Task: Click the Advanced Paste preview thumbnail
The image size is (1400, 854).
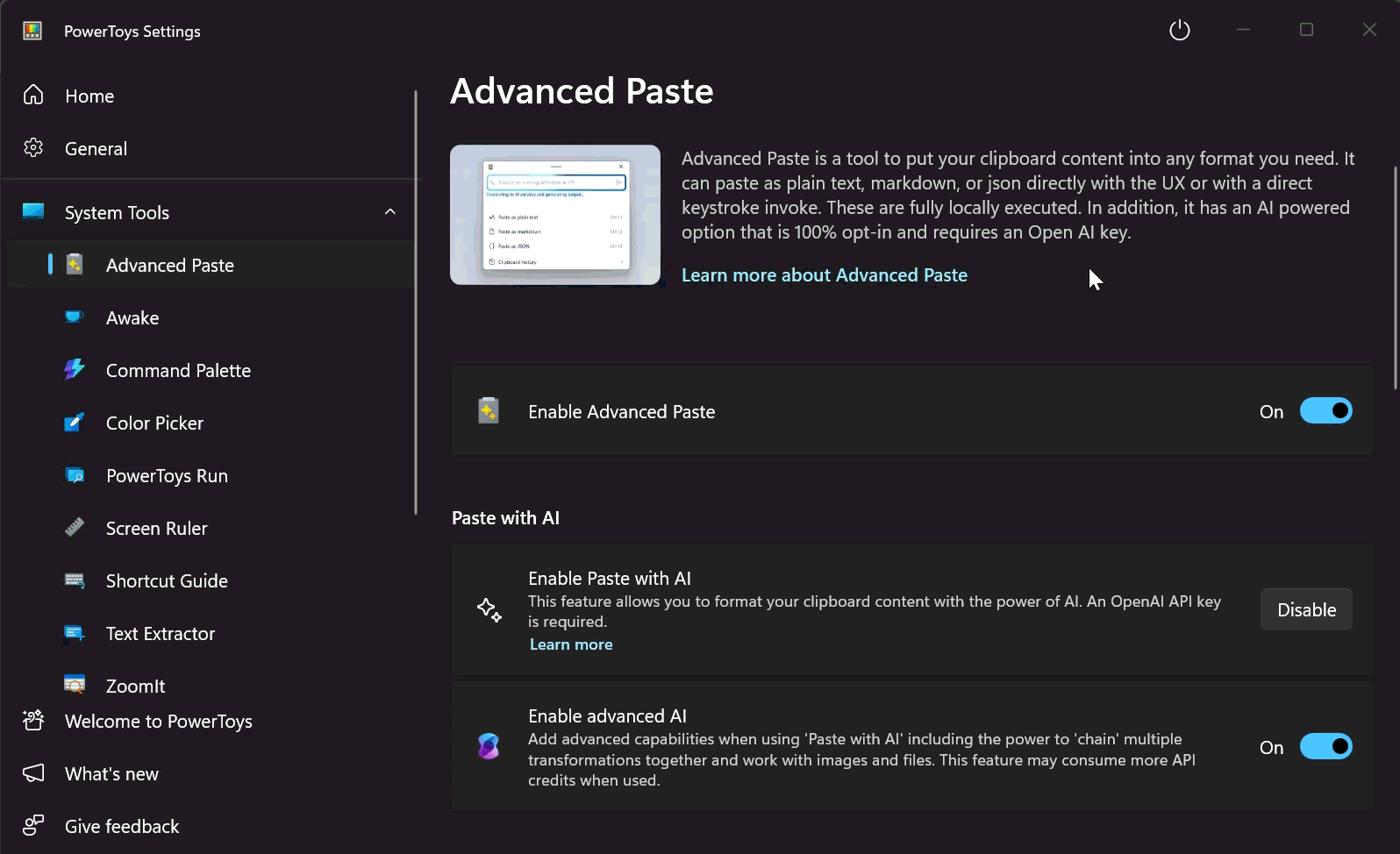Action: click(x=555, y=215)
